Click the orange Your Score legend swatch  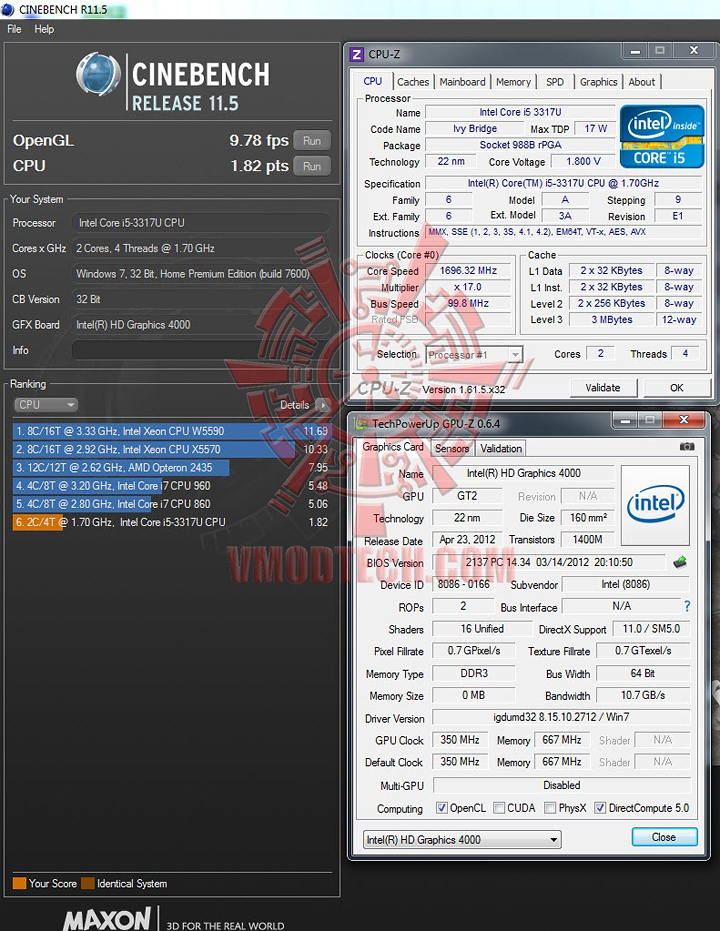(19, 884)
